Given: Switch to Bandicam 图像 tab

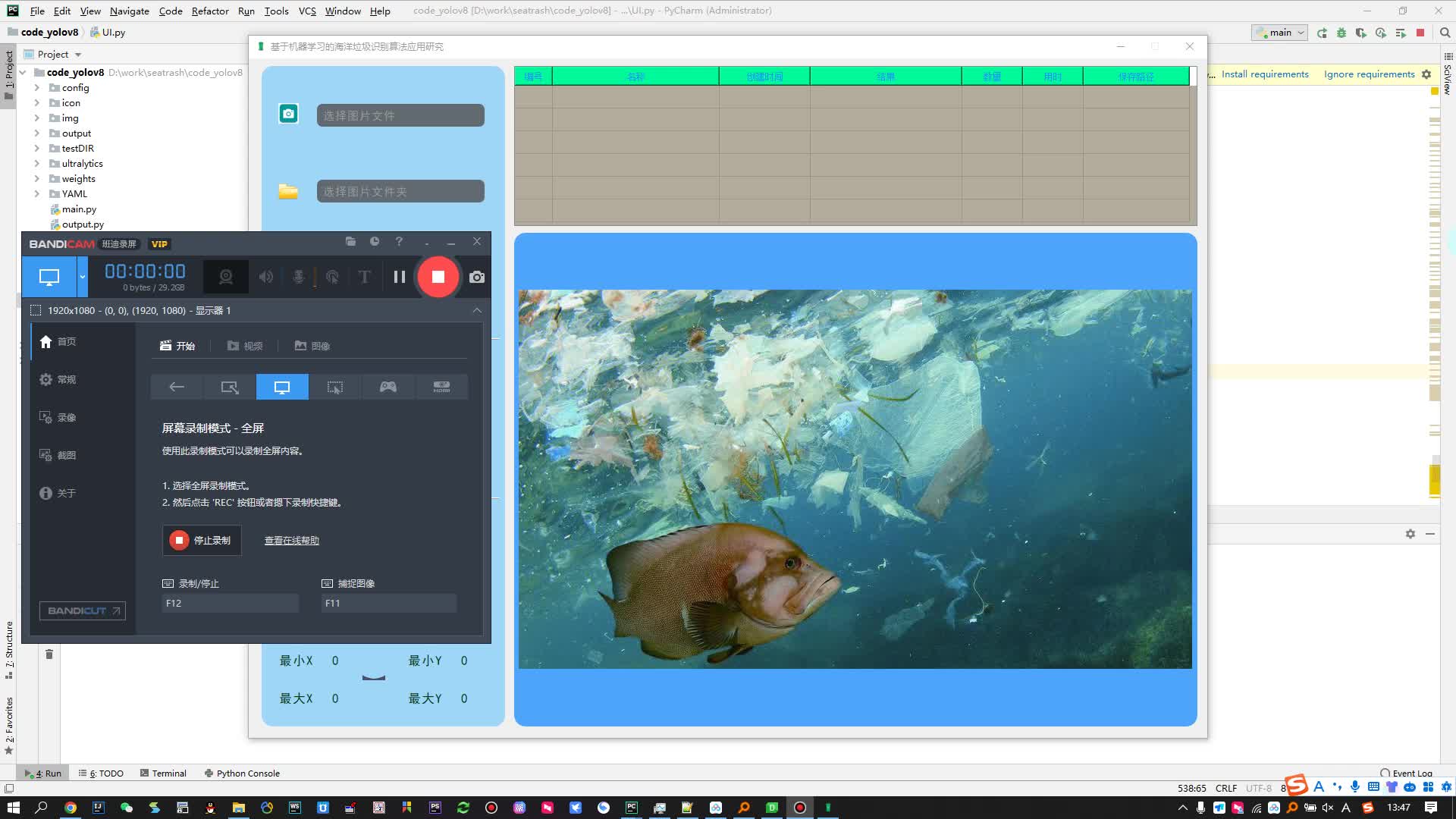Looking at the screenshot, I should (312, 346).
